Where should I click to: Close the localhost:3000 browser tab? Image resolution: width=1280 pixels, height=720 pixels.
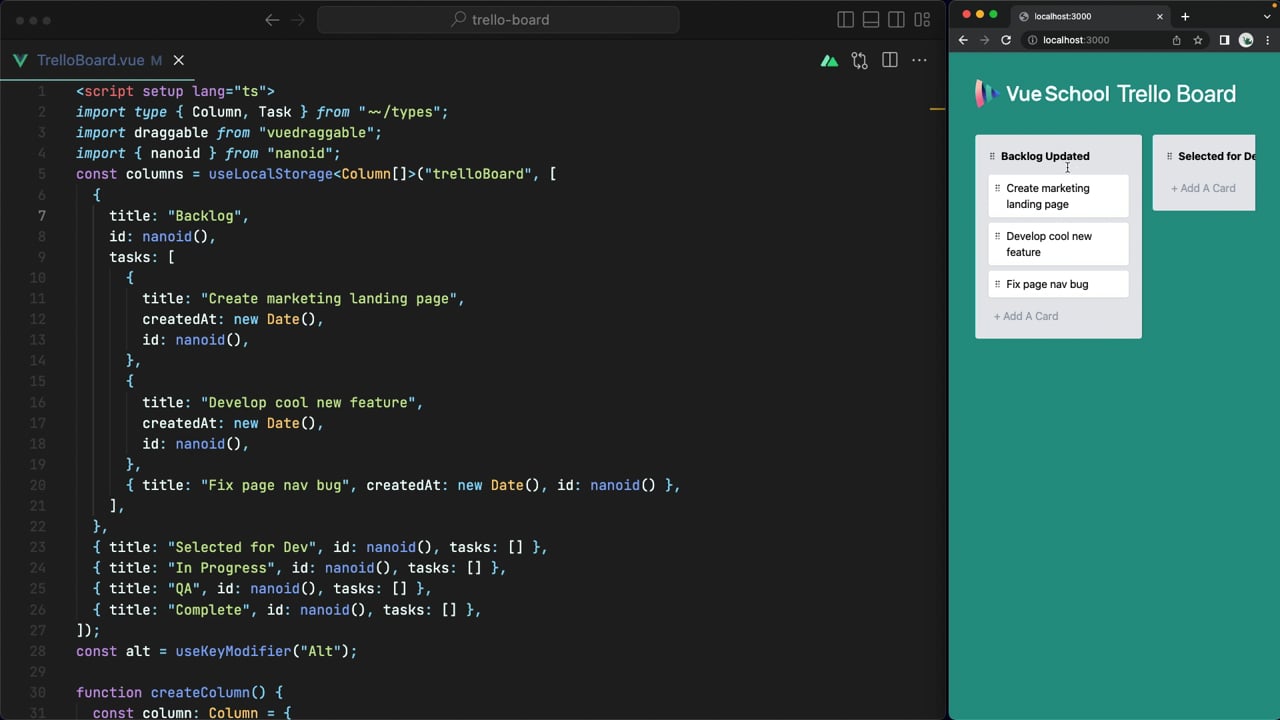click(1160, 16)
